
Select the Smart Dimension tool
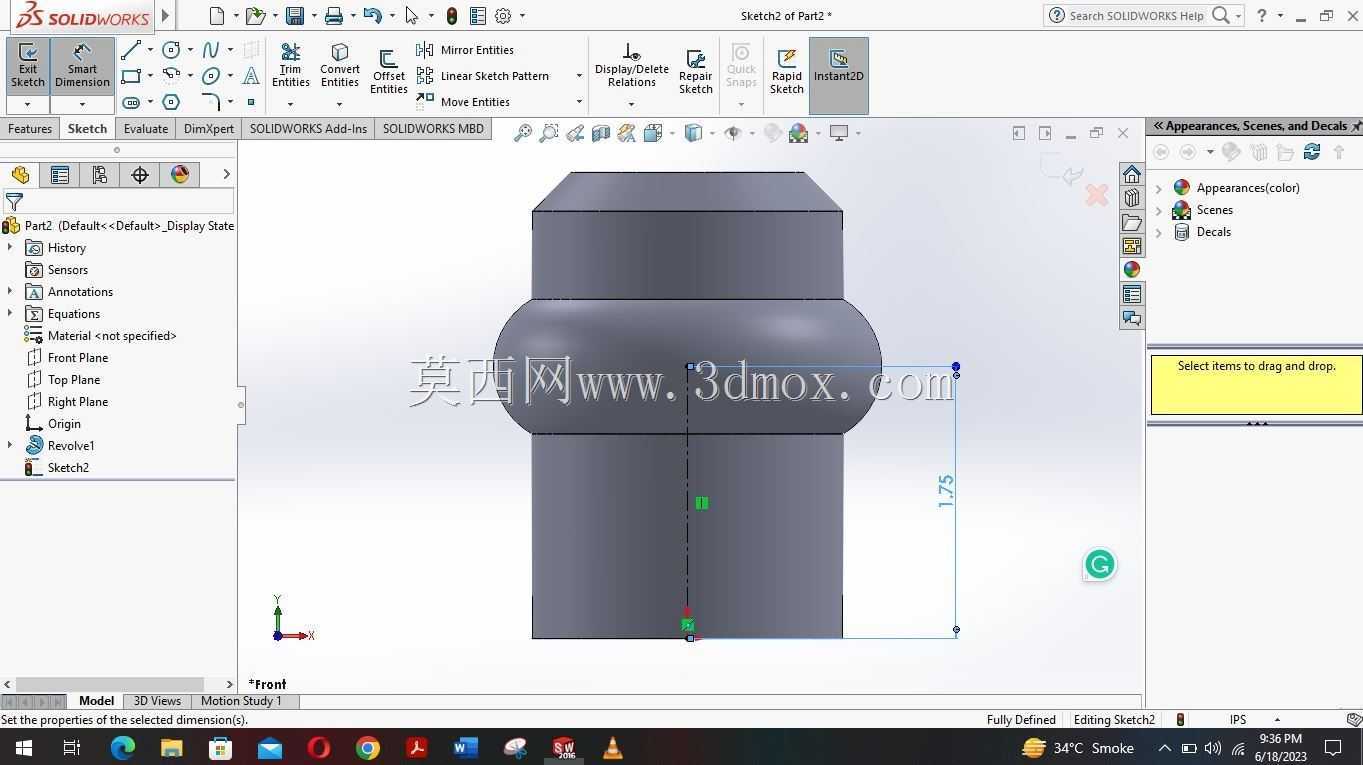pyautogui.click(x=82, y=67)
